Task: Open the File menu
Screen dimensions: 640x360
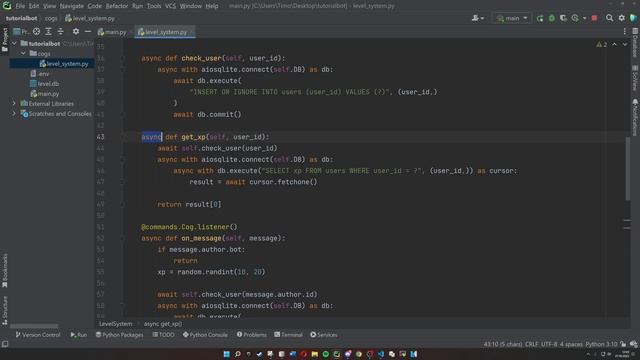Action: point(20,6)
